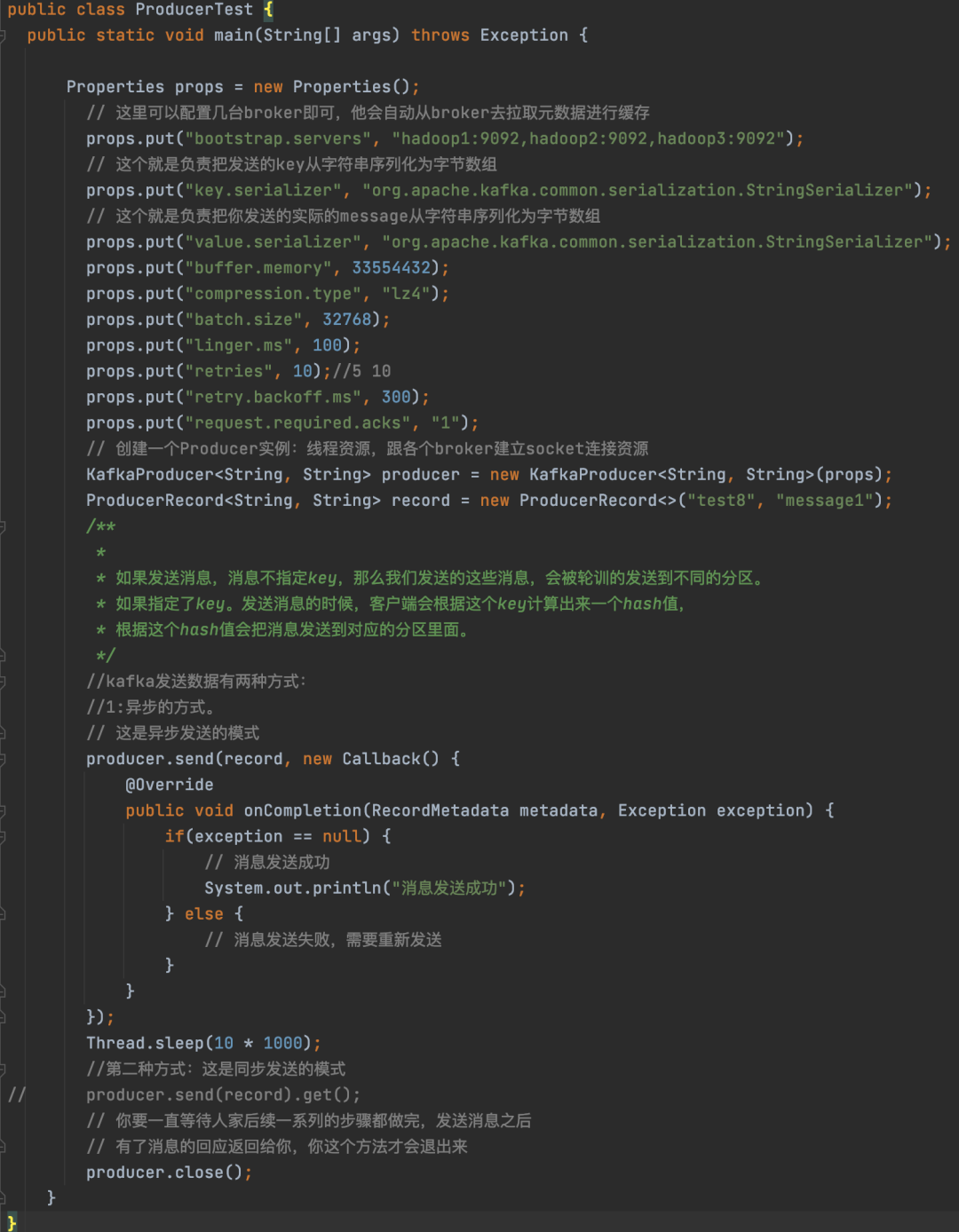Click the 这个就是负责把发送的key comment line

click(x=291, y=164)
